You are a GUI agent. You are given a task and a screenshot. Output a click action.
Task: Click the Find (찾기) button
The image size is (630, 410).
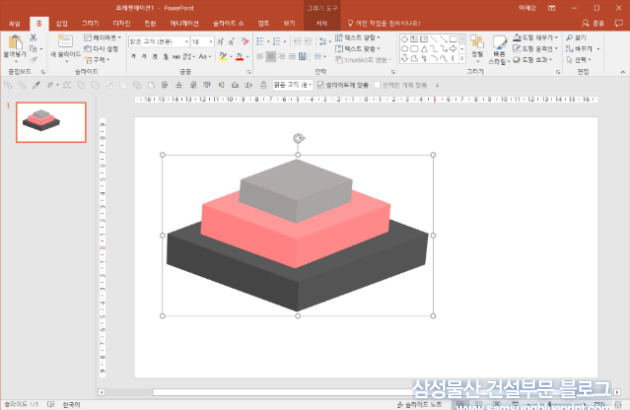577,38
